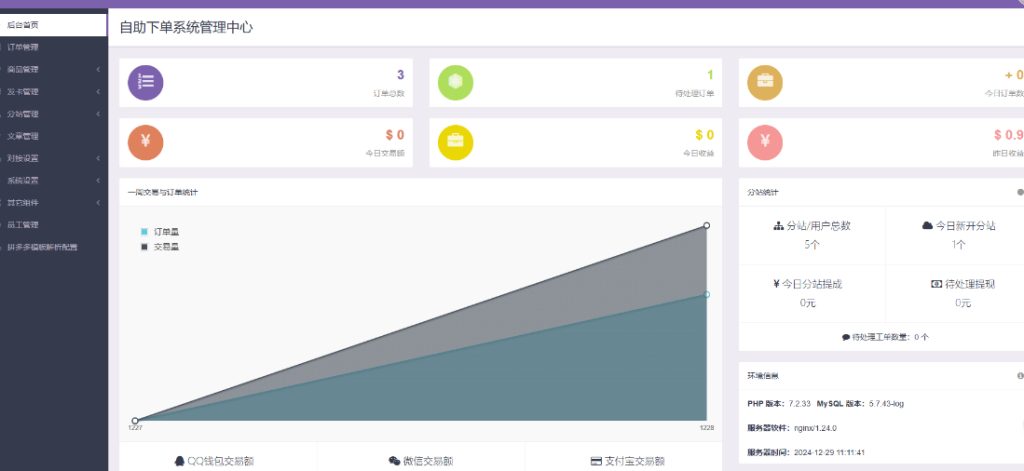Click the 待处理提现 value 0元
1024x471 pixels.
pos(963,303)
